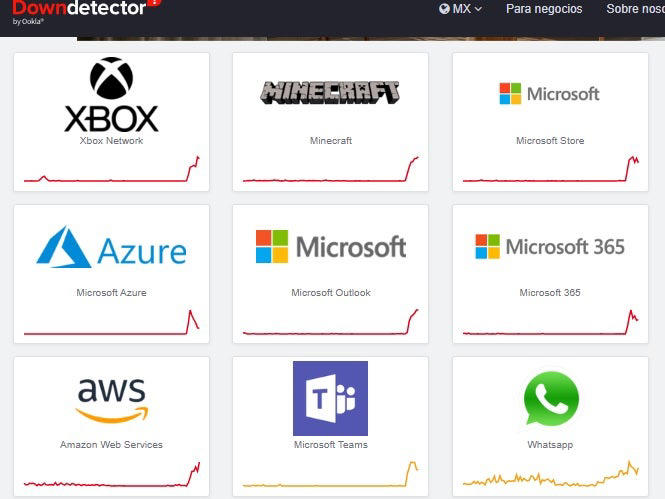Click the Microsoft Store logo
The width and height of the screenshot is (665, 499).
[x=550, y=94]
